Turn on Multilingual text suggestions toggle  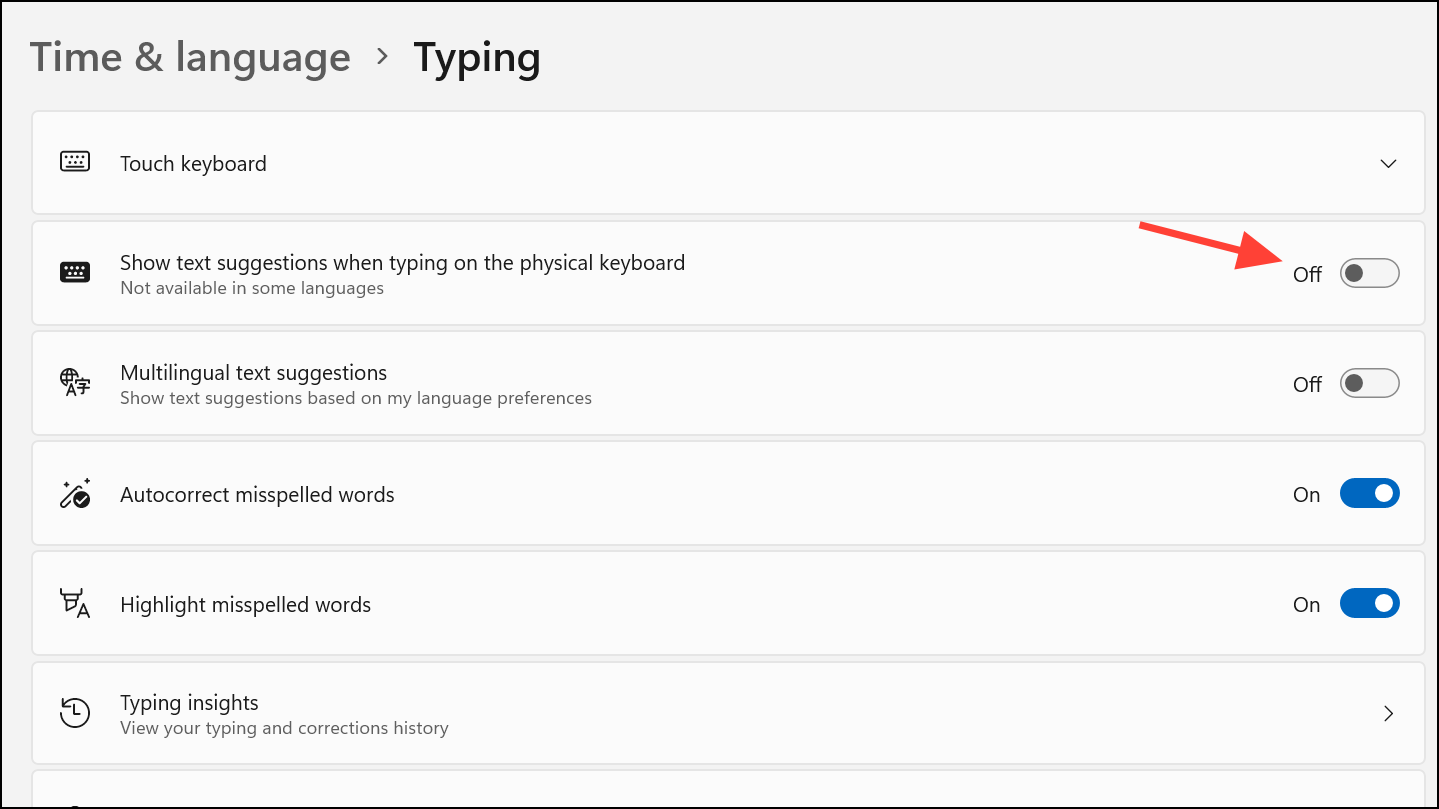[x=1369, y=383]
